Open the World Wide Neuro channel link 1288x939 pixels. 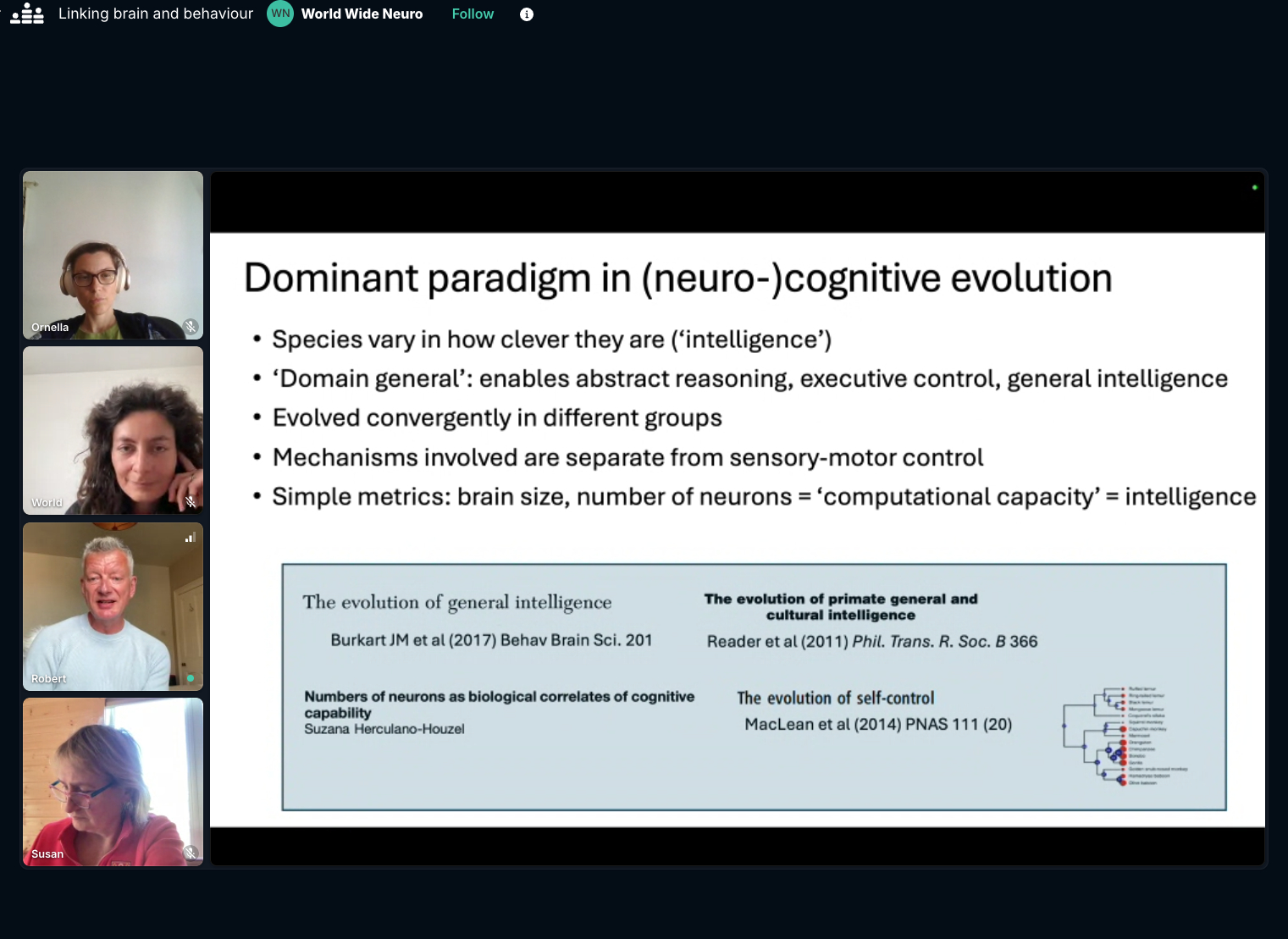[362, 14]
